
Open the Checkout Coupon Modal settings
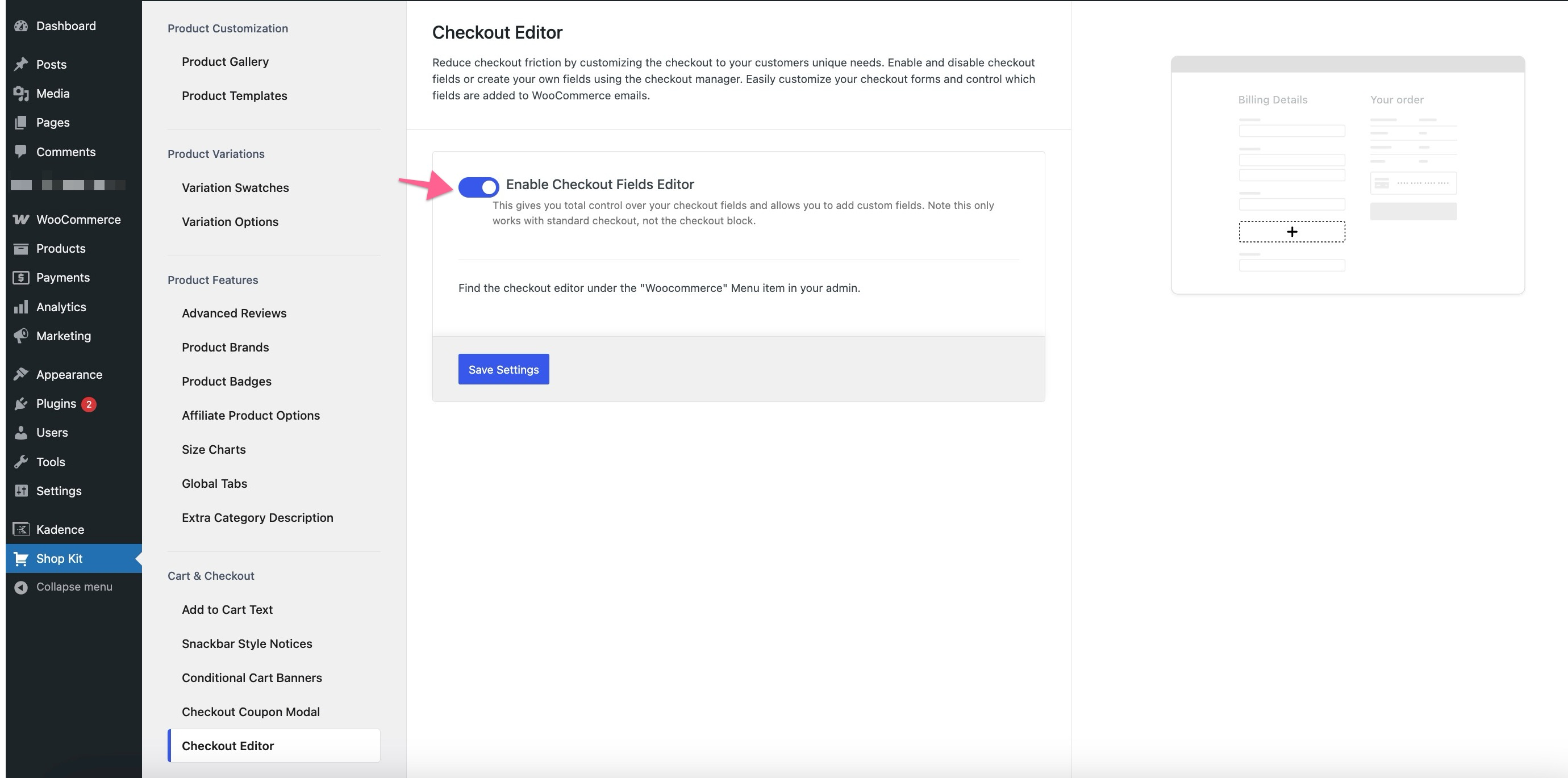pyautogui.click(x=250, y=712)
